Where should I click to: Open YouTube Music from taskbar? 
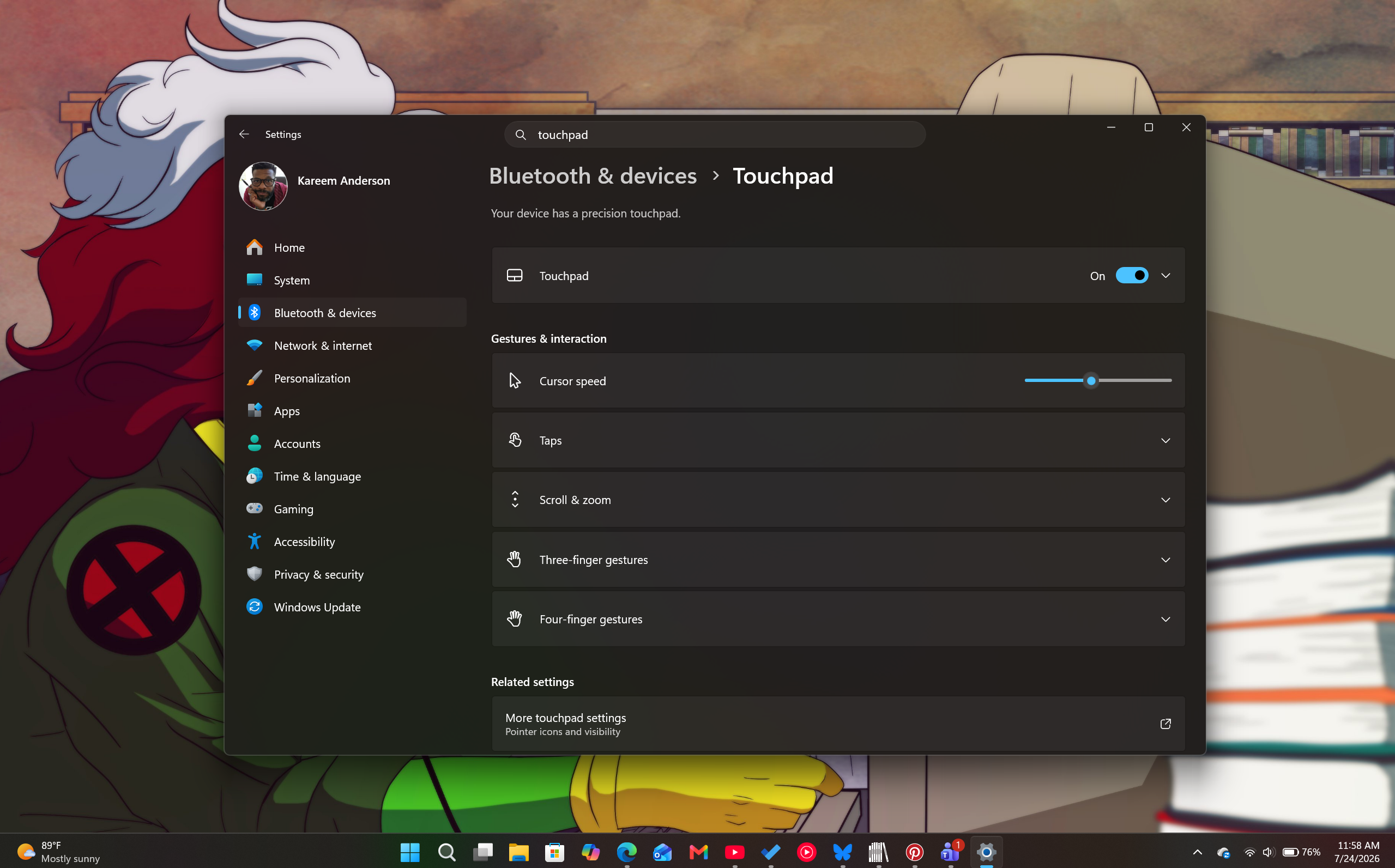tap(806, 853)
